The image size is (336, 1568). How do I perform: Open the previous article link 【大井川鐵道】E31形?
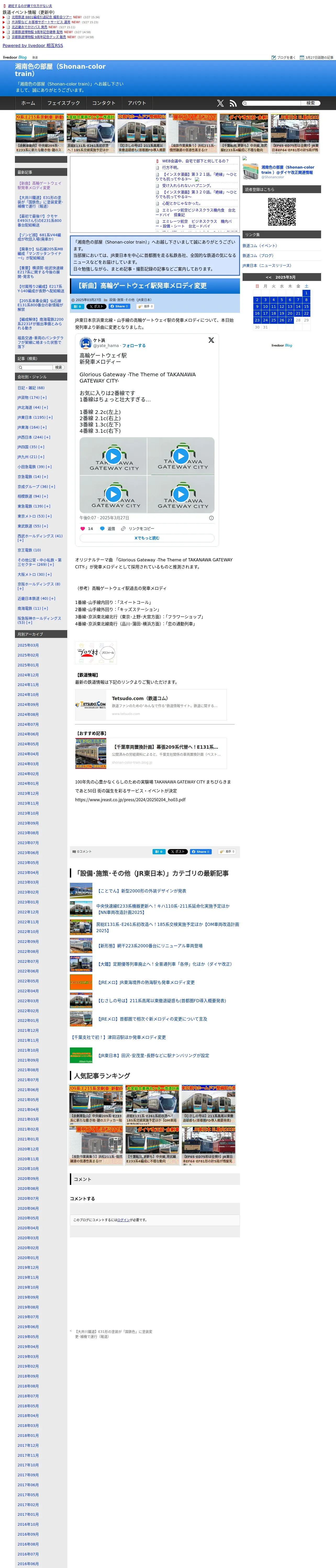tap(113, 1334)
